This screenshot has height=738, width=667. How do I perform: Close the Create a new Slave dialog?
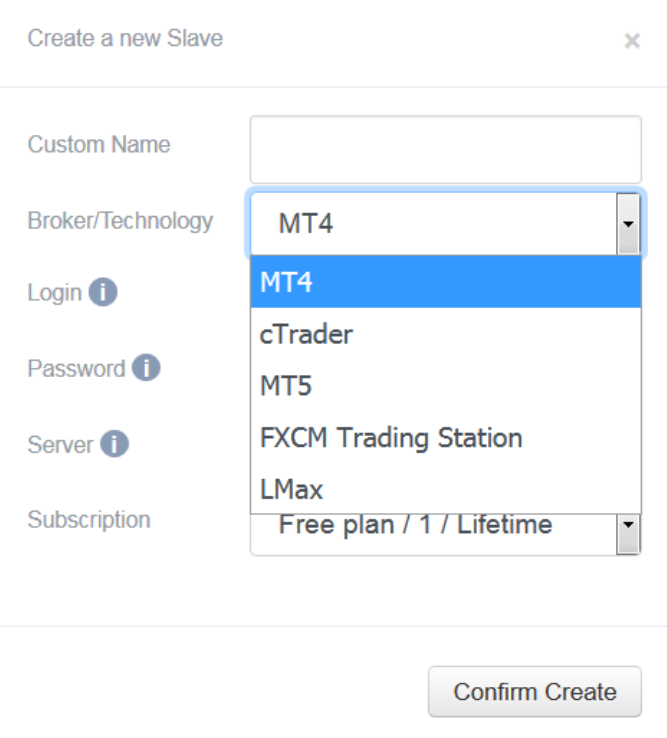632,41
